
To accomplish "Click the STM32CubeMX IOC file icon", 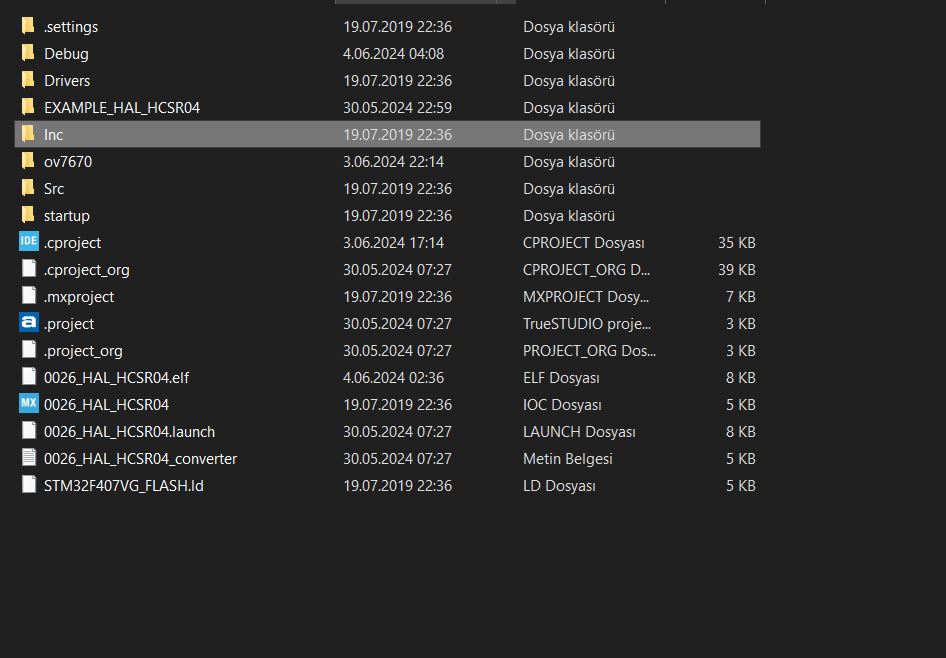I will (28, 404).
